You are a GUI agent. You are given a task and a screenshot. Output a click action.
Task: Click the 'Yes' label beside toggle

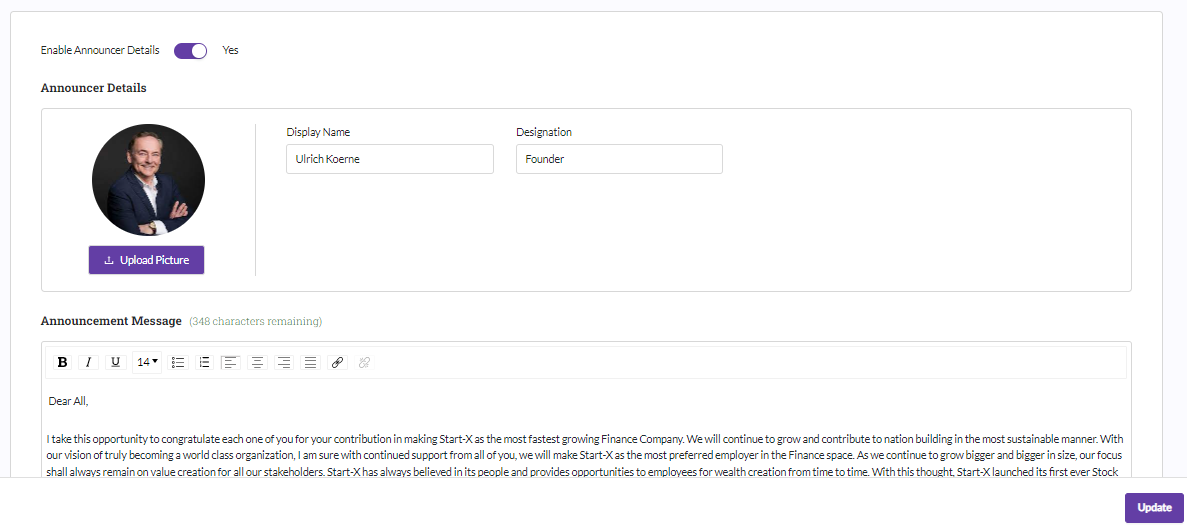click(230, 51)
